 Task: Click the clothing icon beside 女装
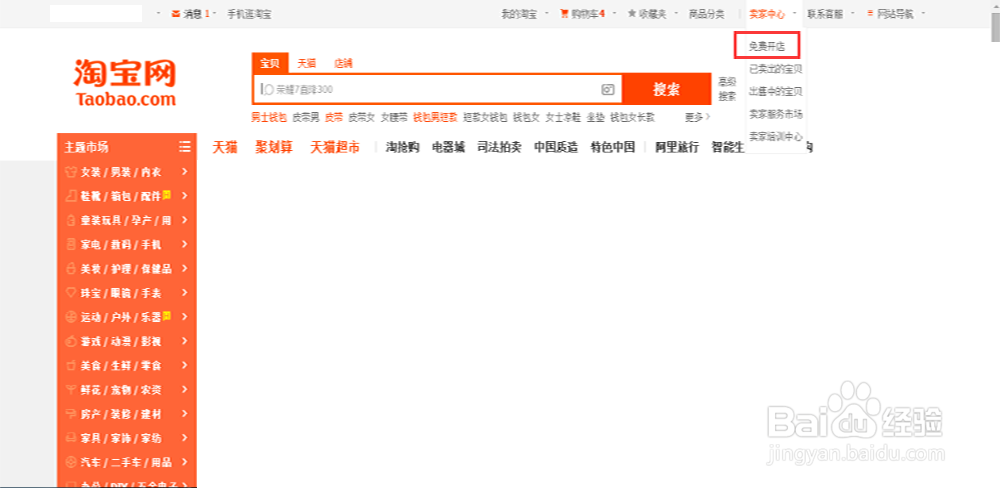[71, 172]
